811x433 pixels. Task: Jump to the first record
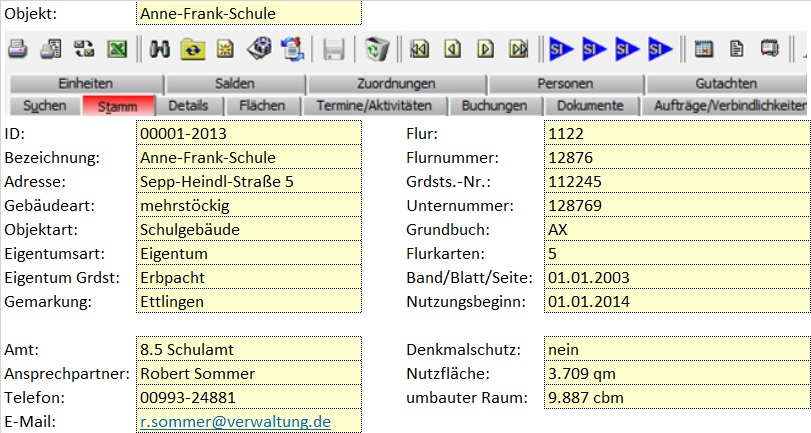pyautogui.click(x=420, y=48)
